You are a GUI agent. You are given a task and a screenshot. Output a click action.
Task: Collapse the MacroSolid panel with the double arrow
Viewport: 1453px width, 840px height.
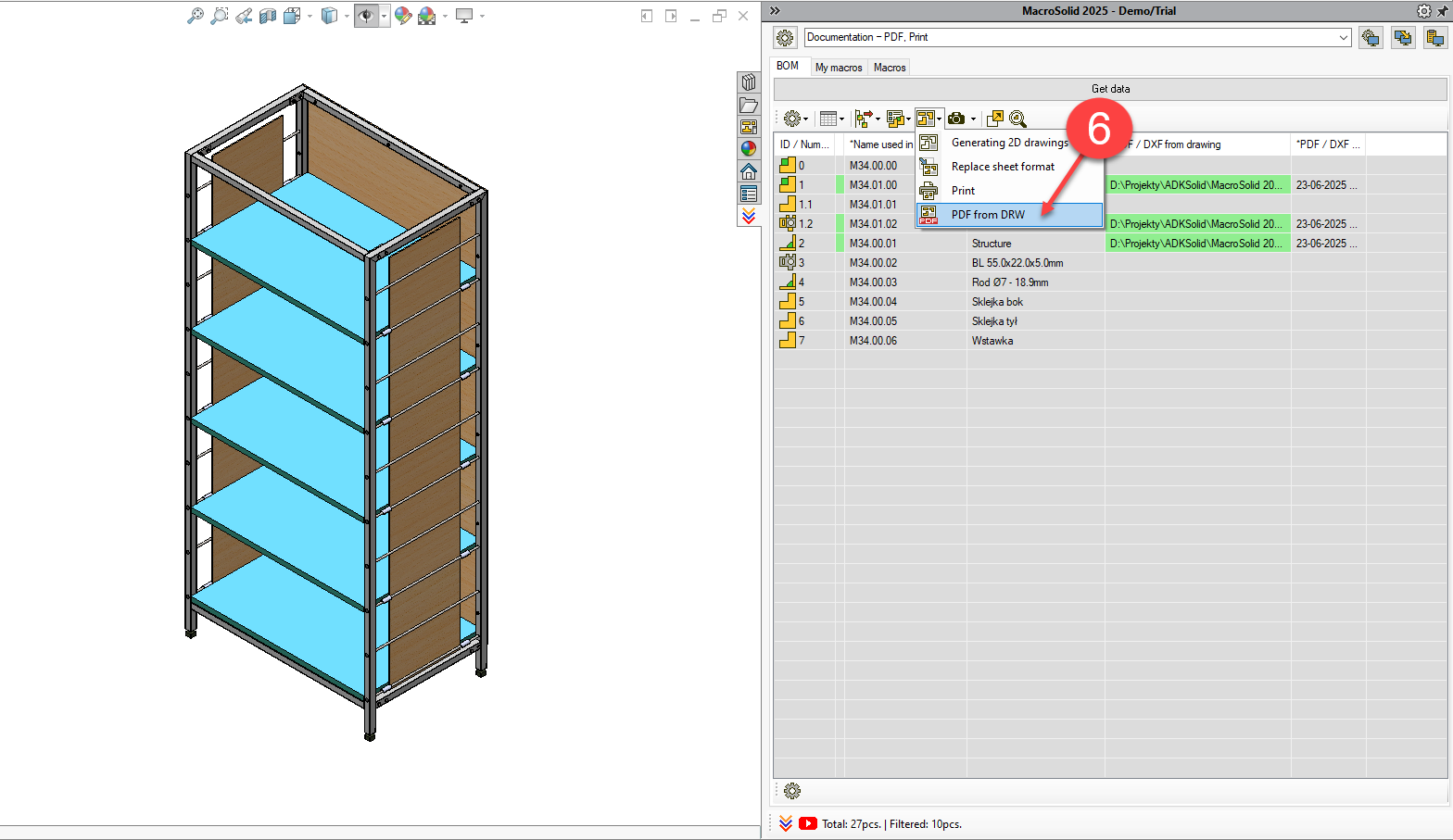click(775, 11)
